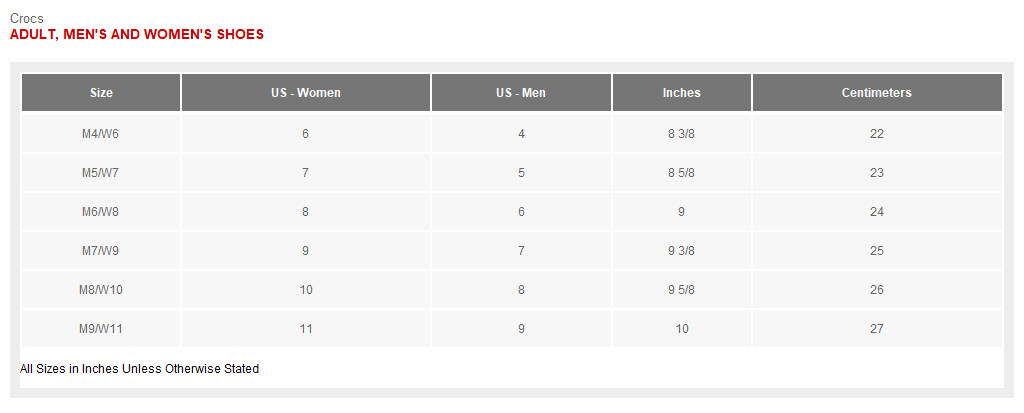The width and height of the screenshot is (1024, 413).
Task: Click the US - Women column header
Action: (306, 93)
